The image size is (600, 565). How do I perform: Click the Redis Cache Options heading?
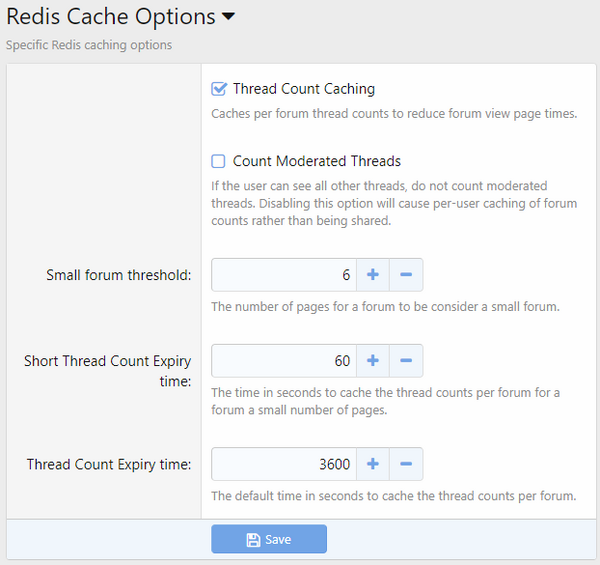[x=111, y=17]
